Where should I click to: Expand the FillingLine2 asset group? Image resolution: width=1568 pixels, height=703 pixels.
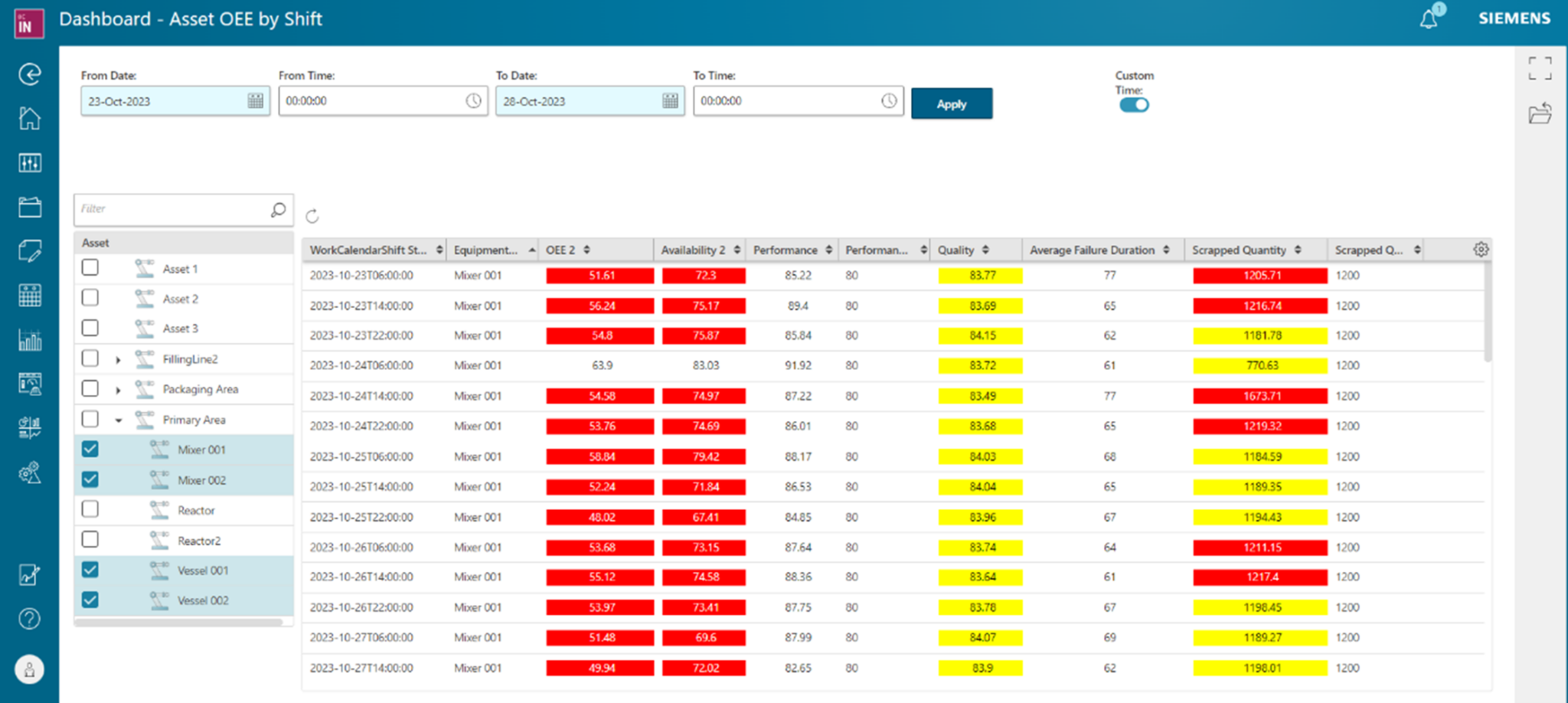coord(119,358)
